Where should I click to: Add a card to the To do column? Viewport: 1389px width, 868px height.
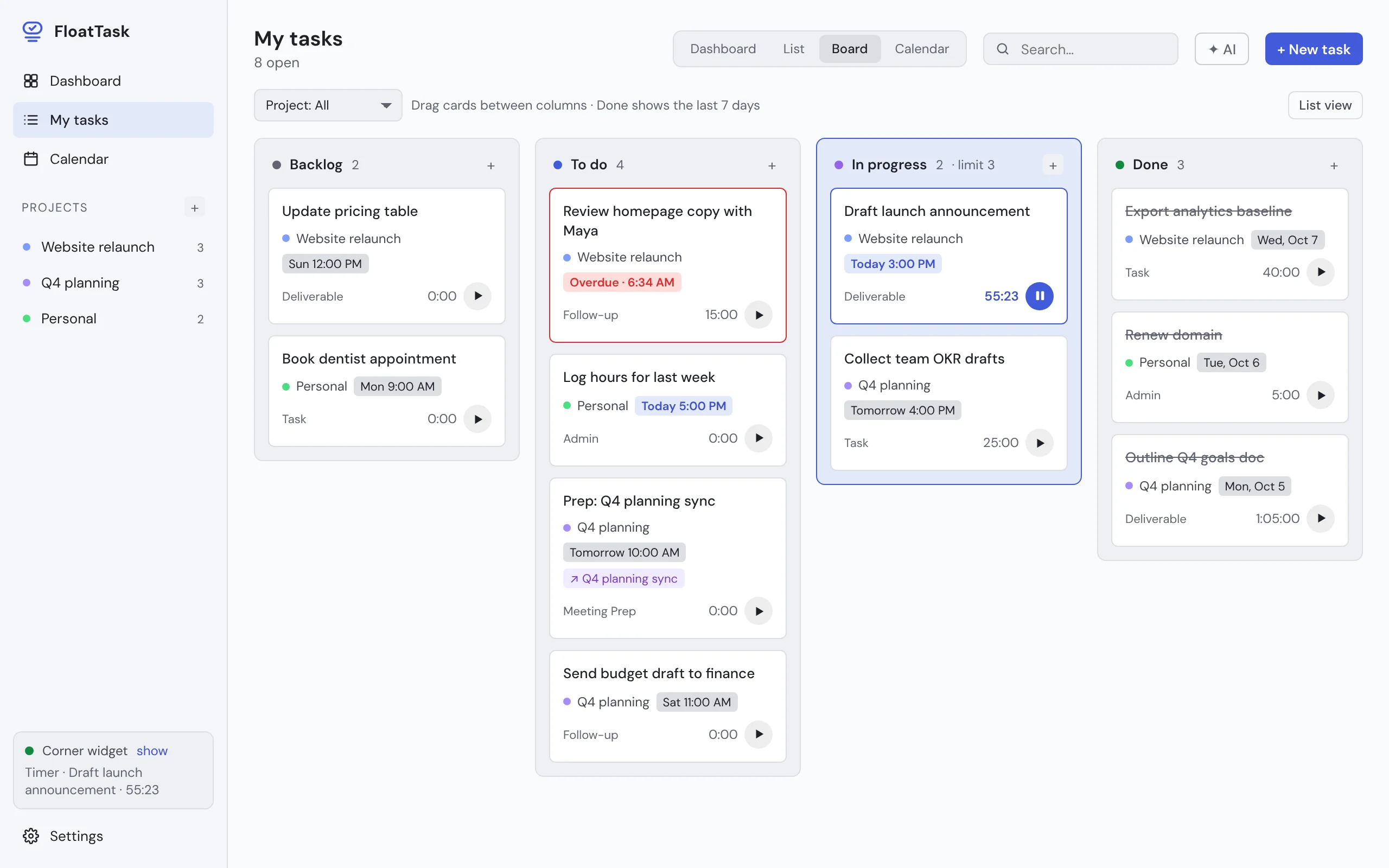(x=772, y=165)
